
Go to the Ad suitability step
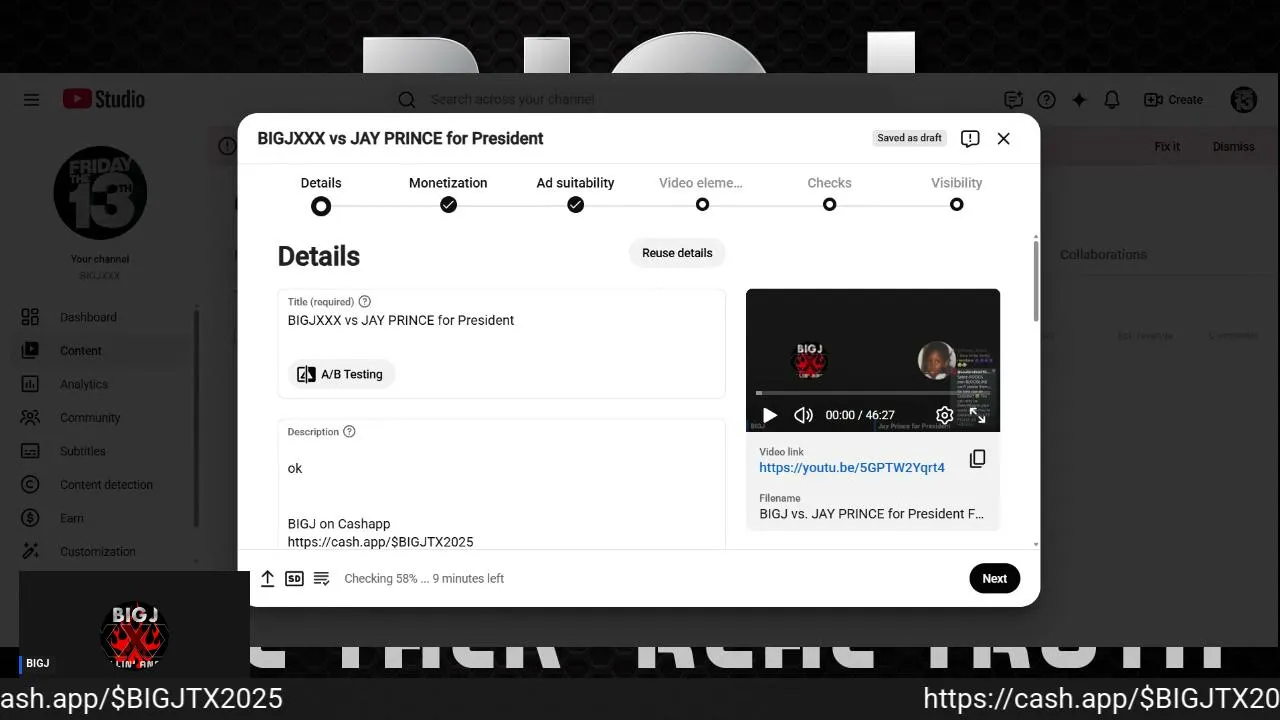point(575,194)
